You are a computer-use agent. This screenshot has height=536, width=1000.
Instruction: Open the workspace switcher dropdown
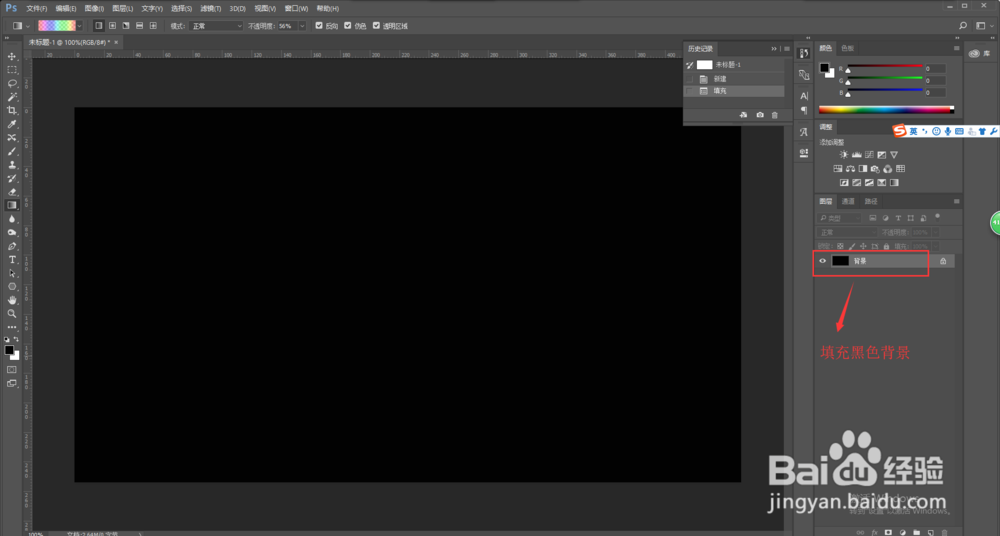[983, 26]
